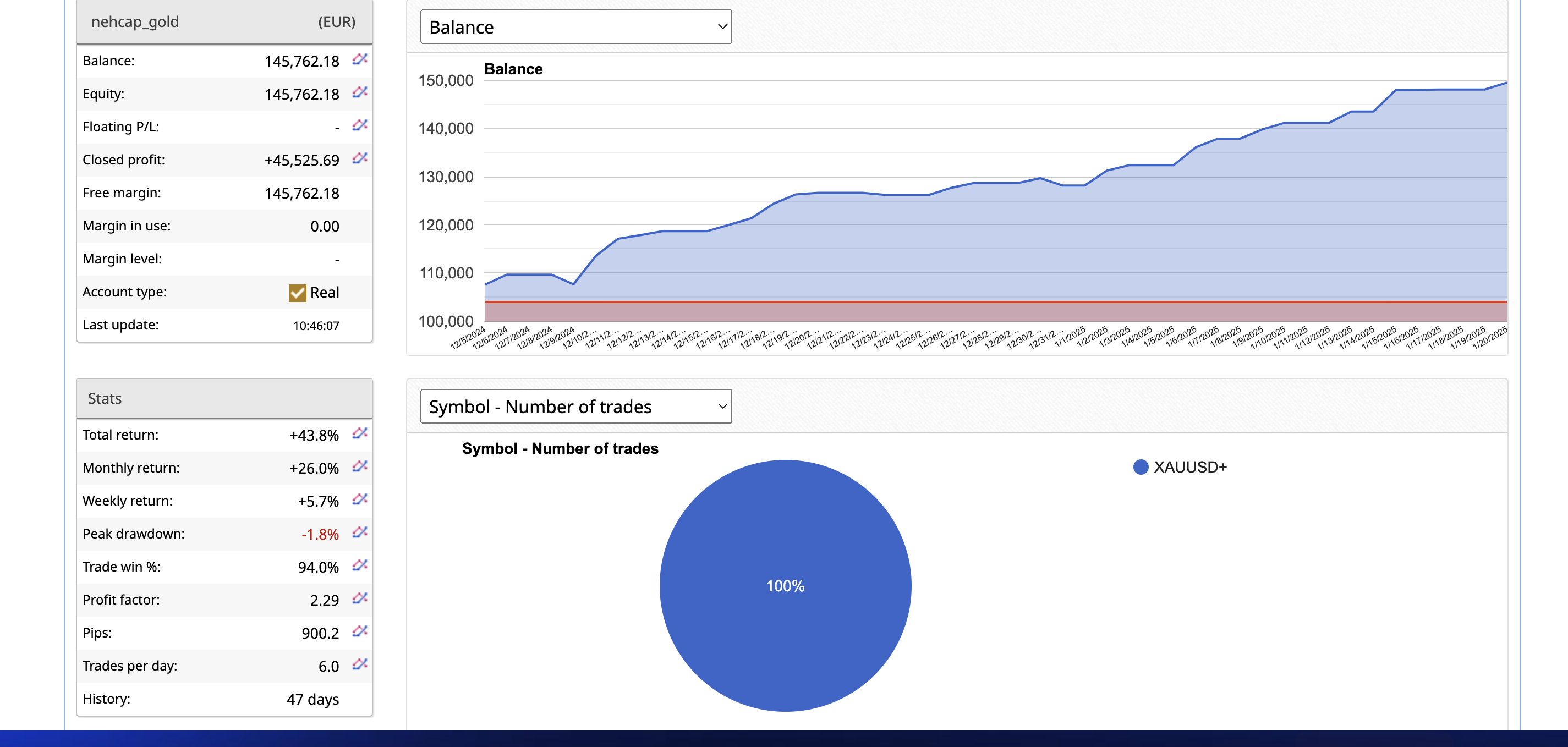Click chart icon next to Peak drawdown

[360, 532]
